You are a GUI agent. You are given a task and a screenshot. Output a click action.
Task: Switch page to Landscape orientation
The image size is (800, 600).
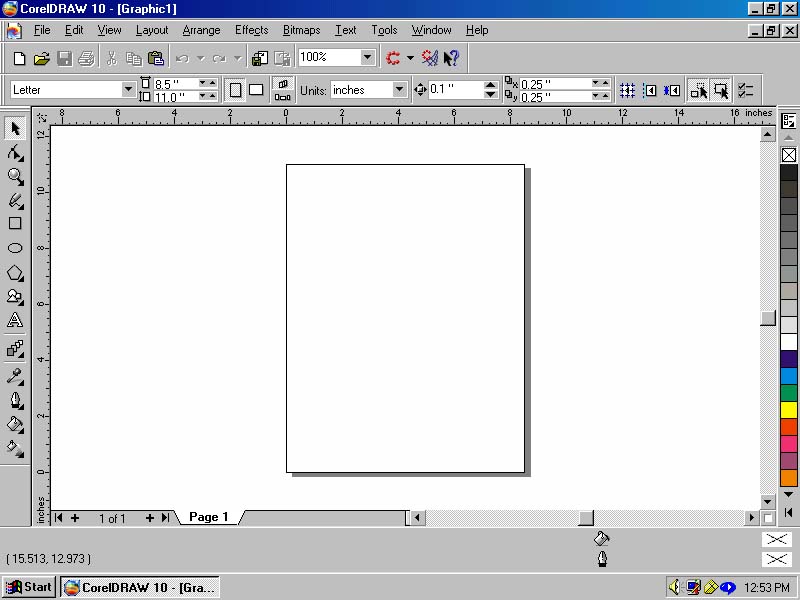[x=256, y=90]
